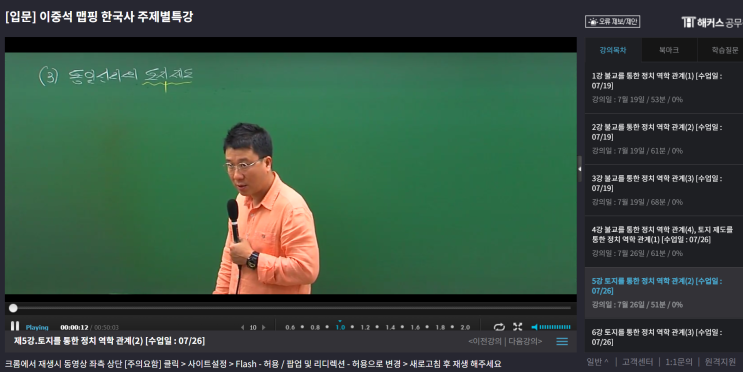
Task: Click the 제5강 lecture title below the player
Action: [x=109, y=341]
